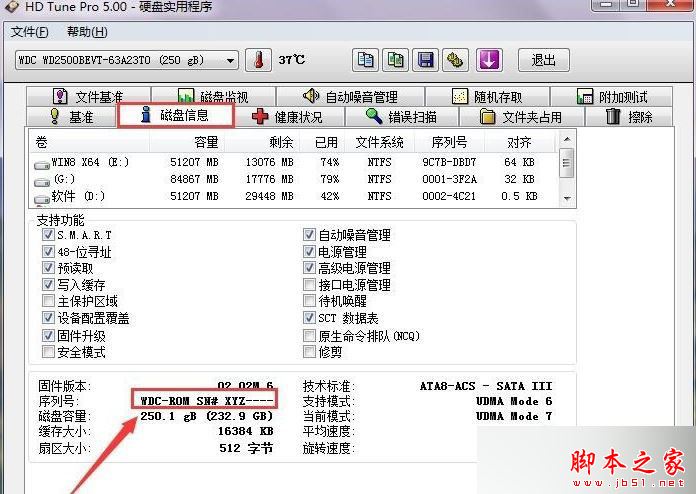Toggle the 电源管理 checkbox
This screenshot has height=494, width=696.
coord(309,252)
